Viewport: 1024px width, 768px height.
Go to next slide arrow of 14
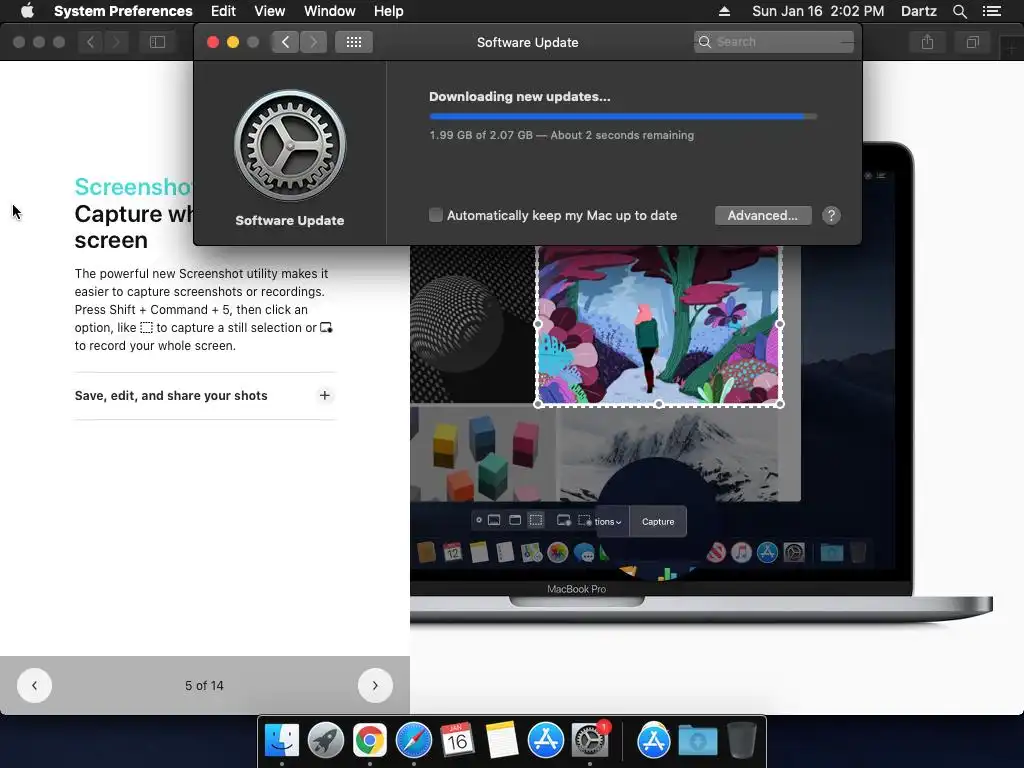tap(375, 685)
